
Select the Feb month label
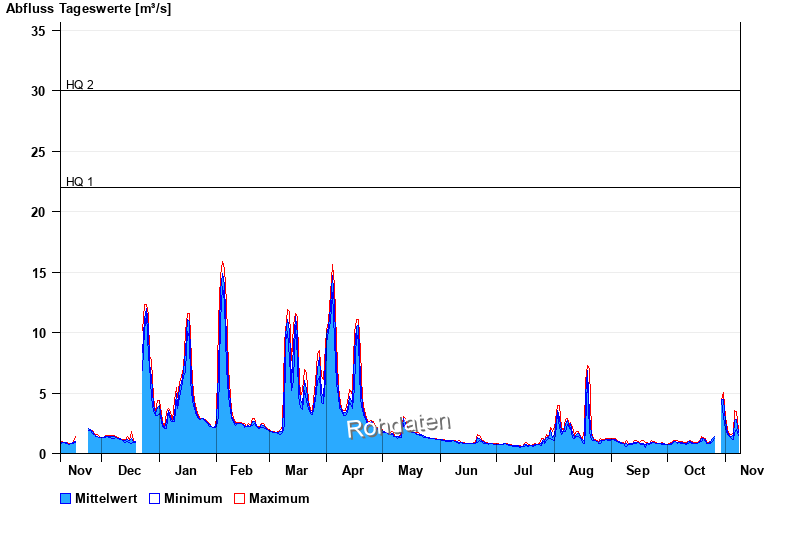tap(241, 470)
